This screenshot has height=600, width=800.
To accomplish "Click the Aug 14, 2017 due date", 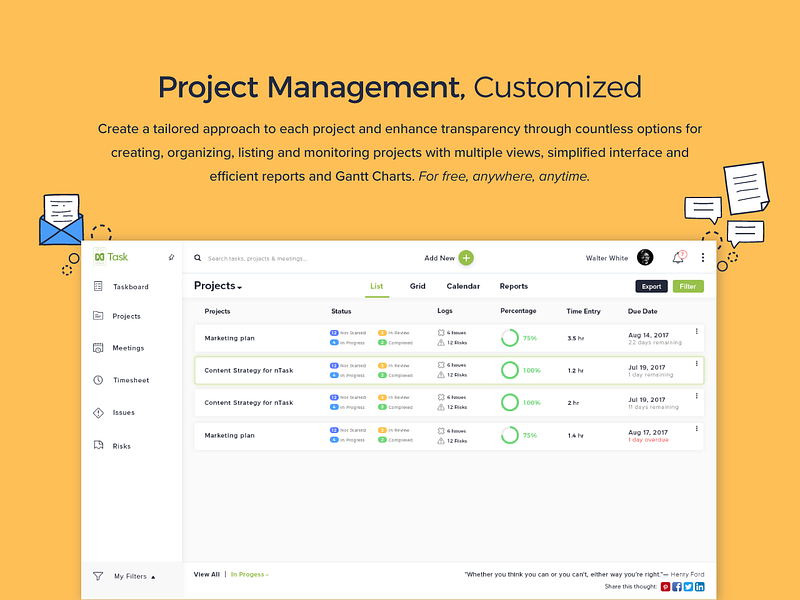I will pos(648,335).
